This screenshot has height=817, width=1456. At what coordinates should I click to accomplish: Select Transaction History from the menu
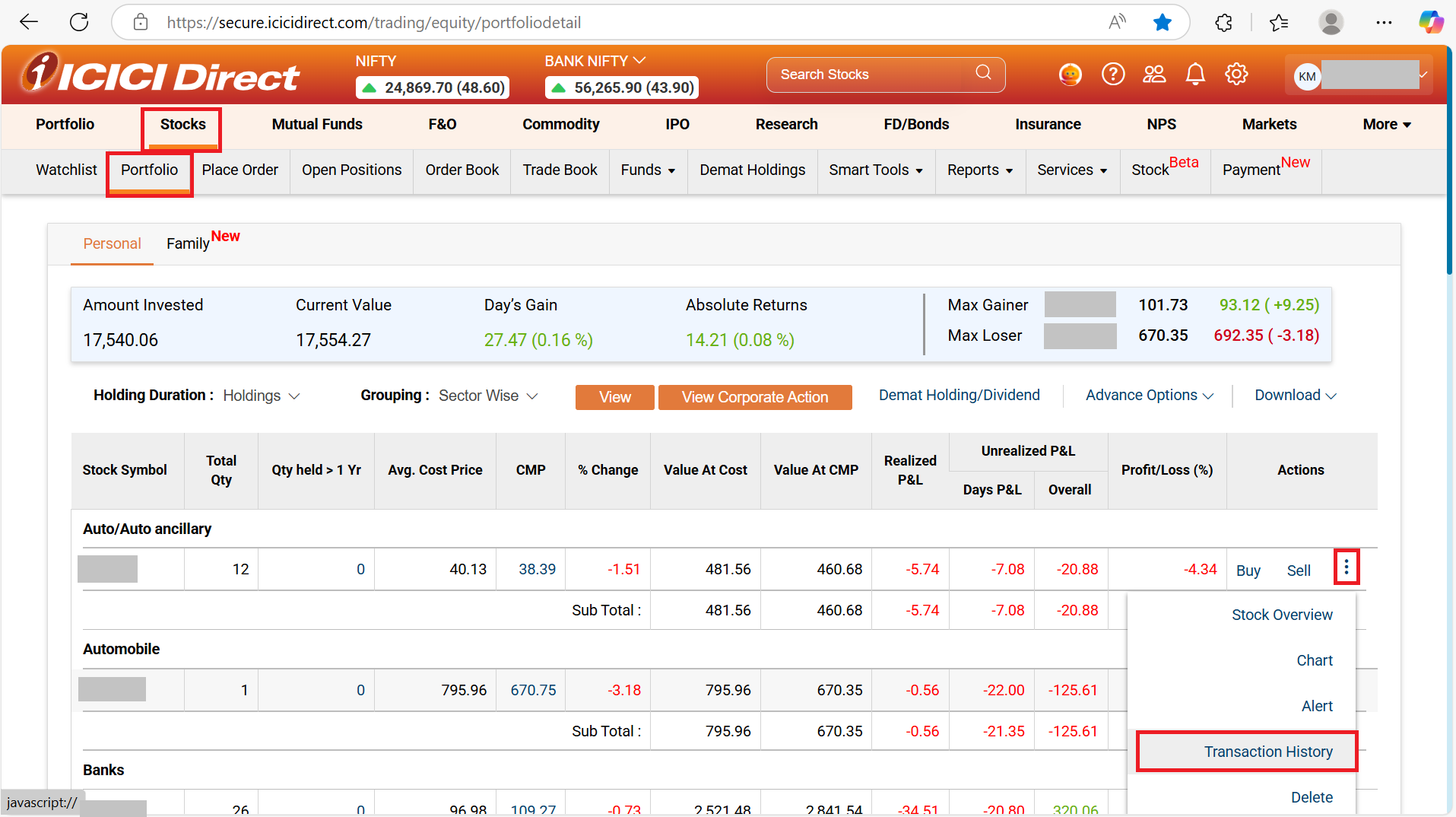pyautogui.click(x=1267, y=752)
